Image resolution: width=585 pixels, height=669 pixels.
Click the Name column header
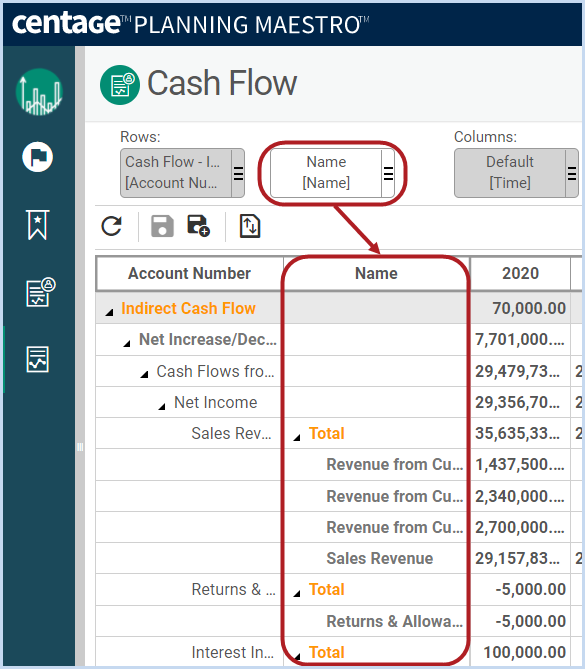click(x=376, y=273)
